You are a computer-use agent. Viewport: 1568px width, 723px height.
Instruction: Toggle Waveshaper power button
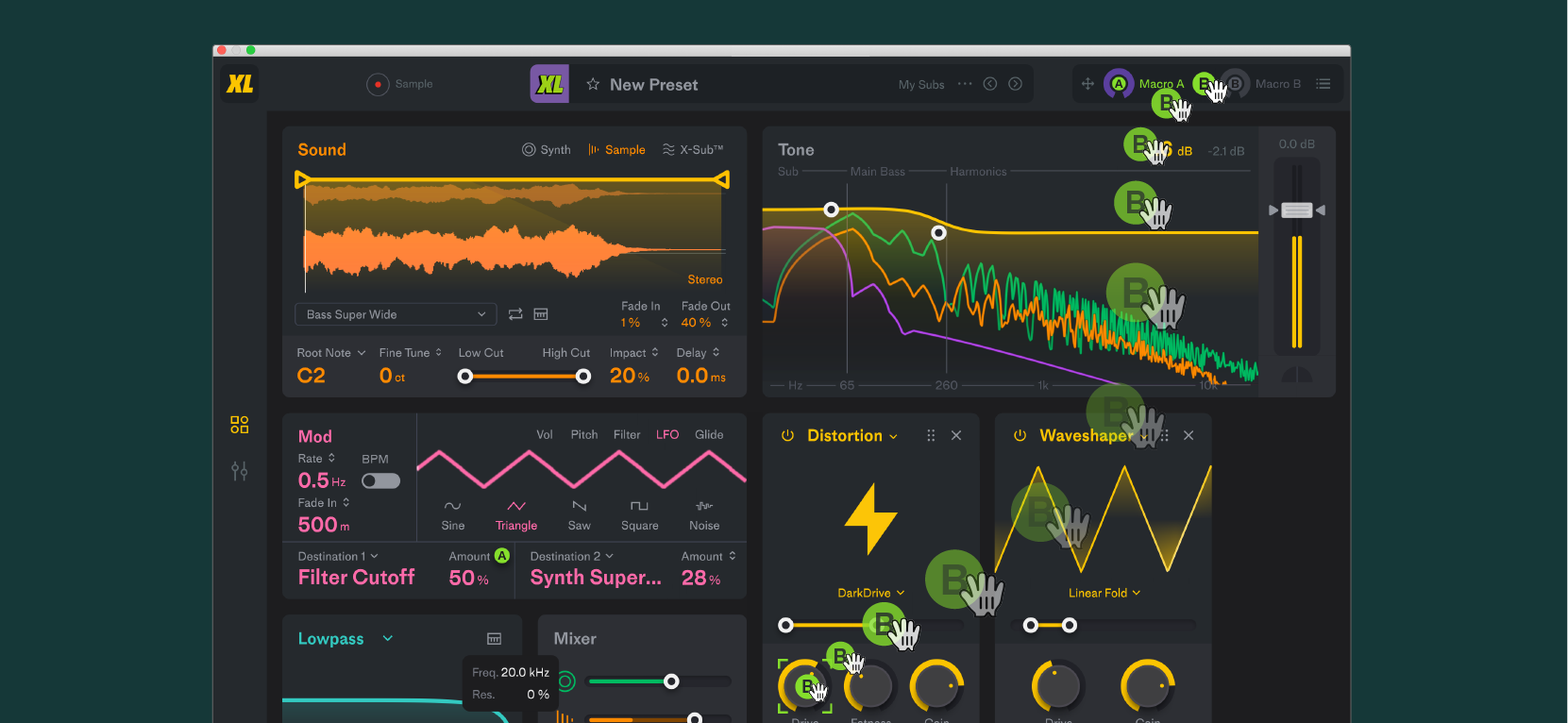coord(1020,435)
